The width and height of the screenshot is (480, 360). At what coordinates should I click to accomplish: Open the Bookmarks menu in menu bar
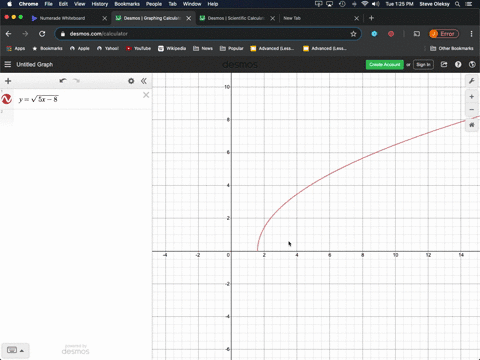coord(127,4)
